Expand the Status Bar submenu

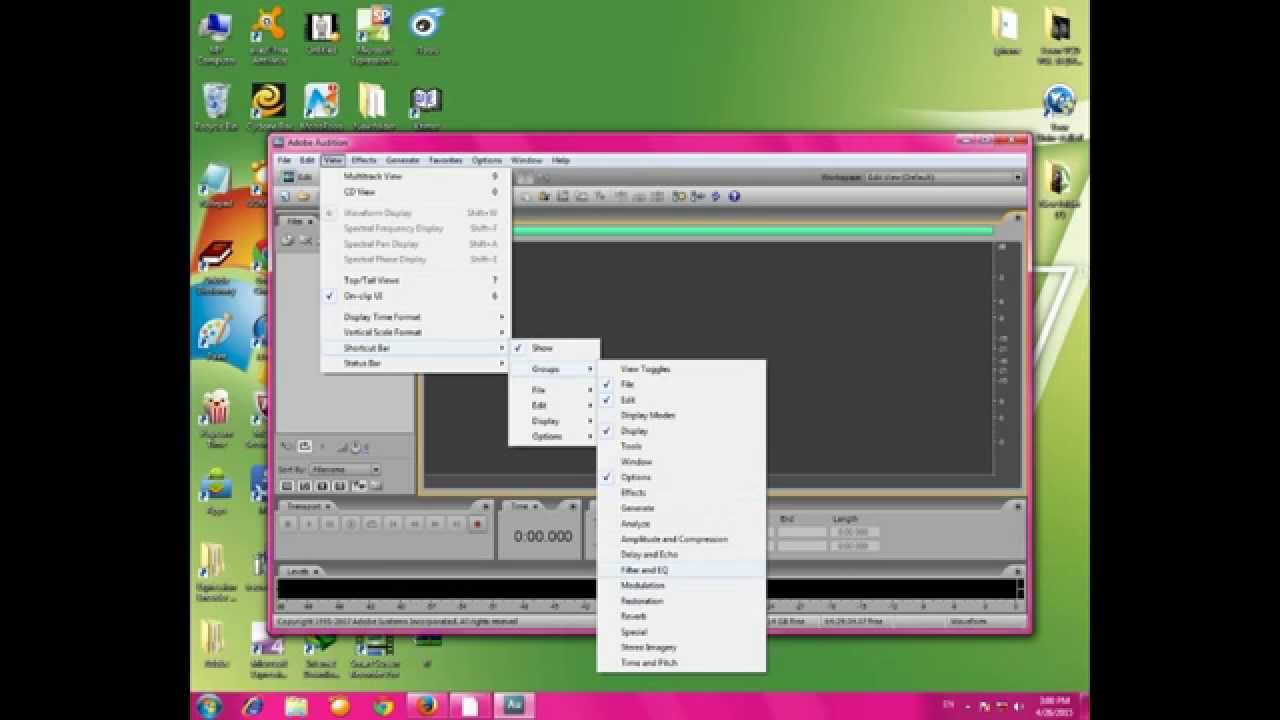(x=415, y=363)
